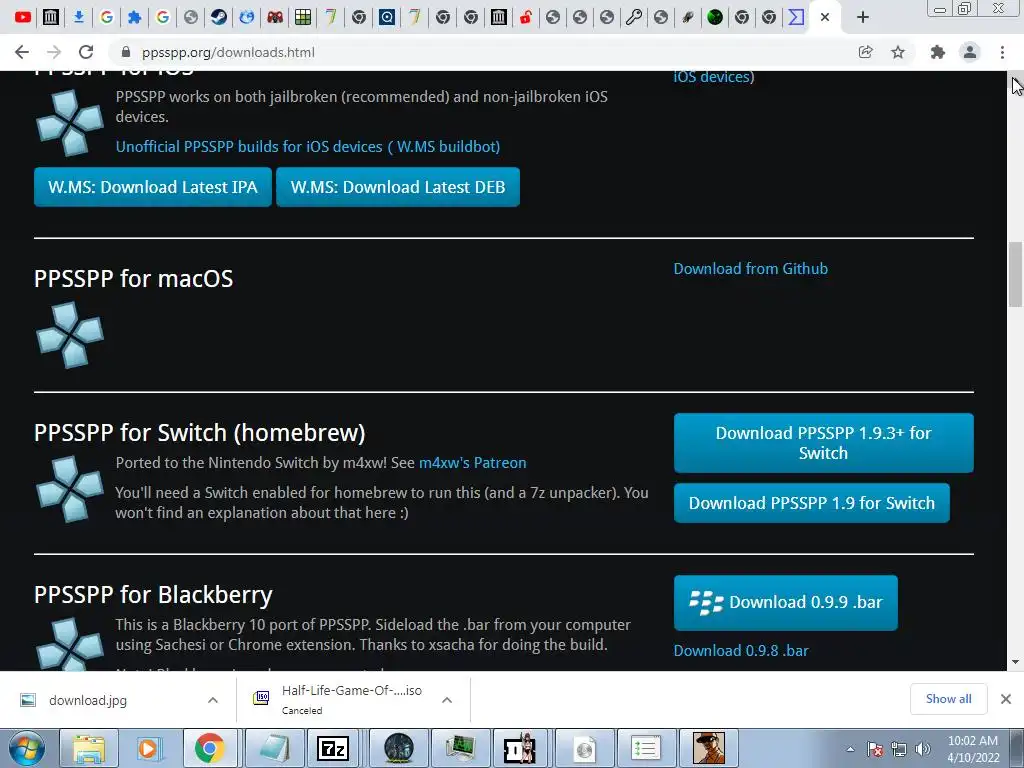Expand options chevron for Half-Life ISO download

tap(447, 700)
